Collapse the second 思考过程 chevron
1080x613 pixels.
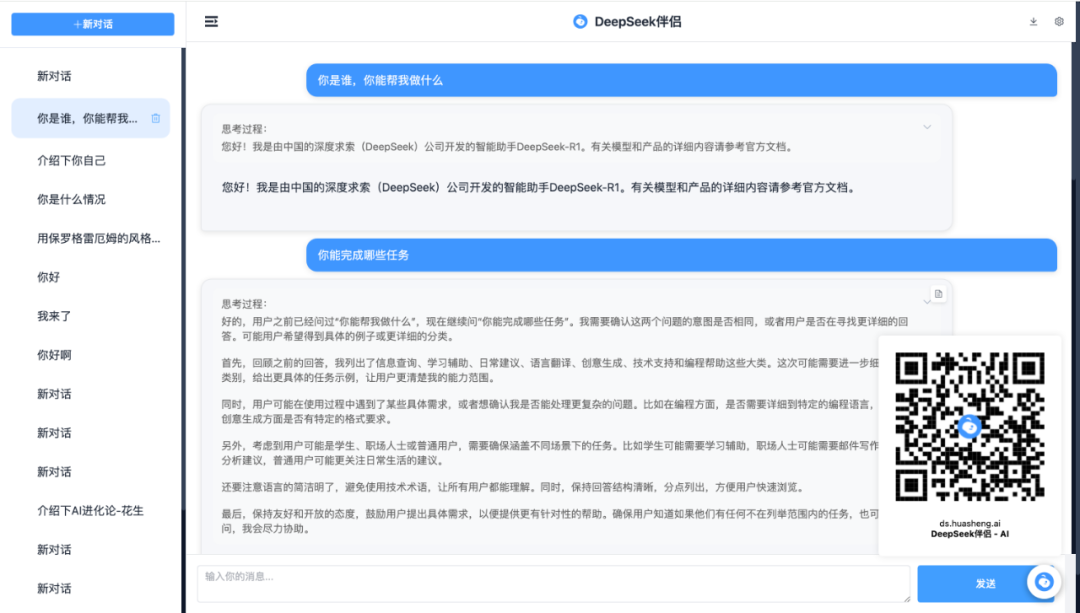[927, 300]
